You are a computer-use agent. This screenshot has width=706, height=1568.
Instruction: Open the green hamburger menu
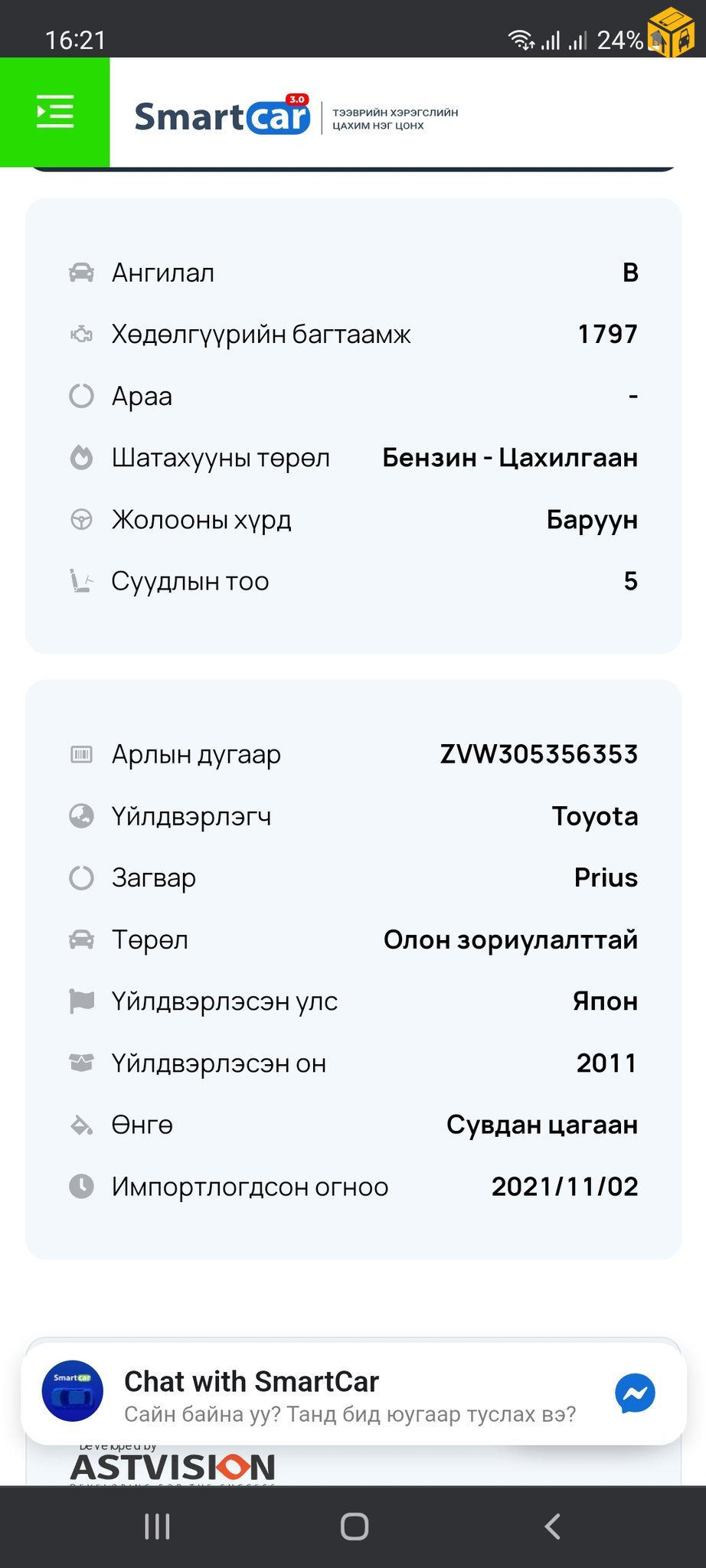[x=55, y=112]
